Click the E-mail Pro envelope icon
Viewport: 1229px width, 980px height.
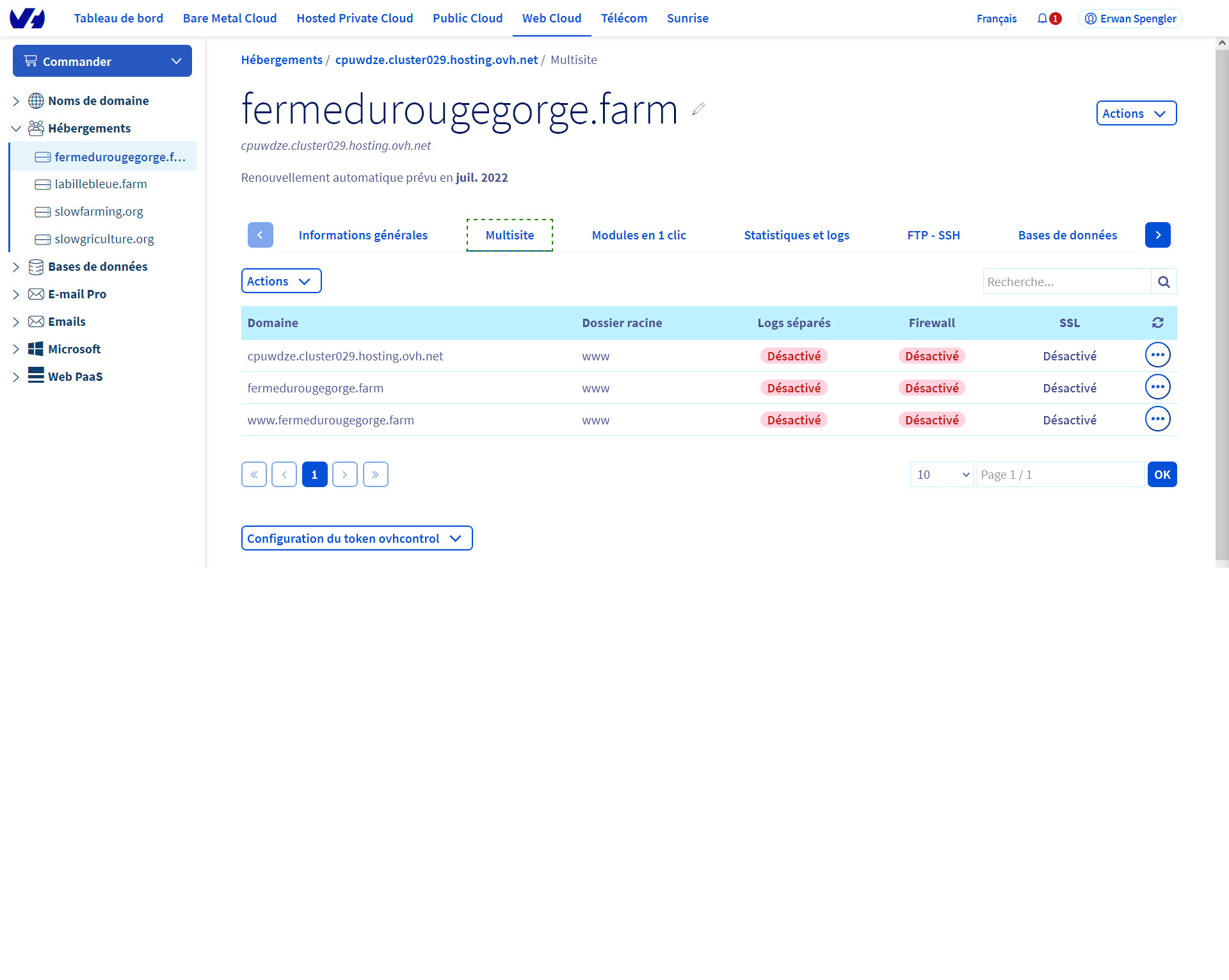tap(36, 294)
